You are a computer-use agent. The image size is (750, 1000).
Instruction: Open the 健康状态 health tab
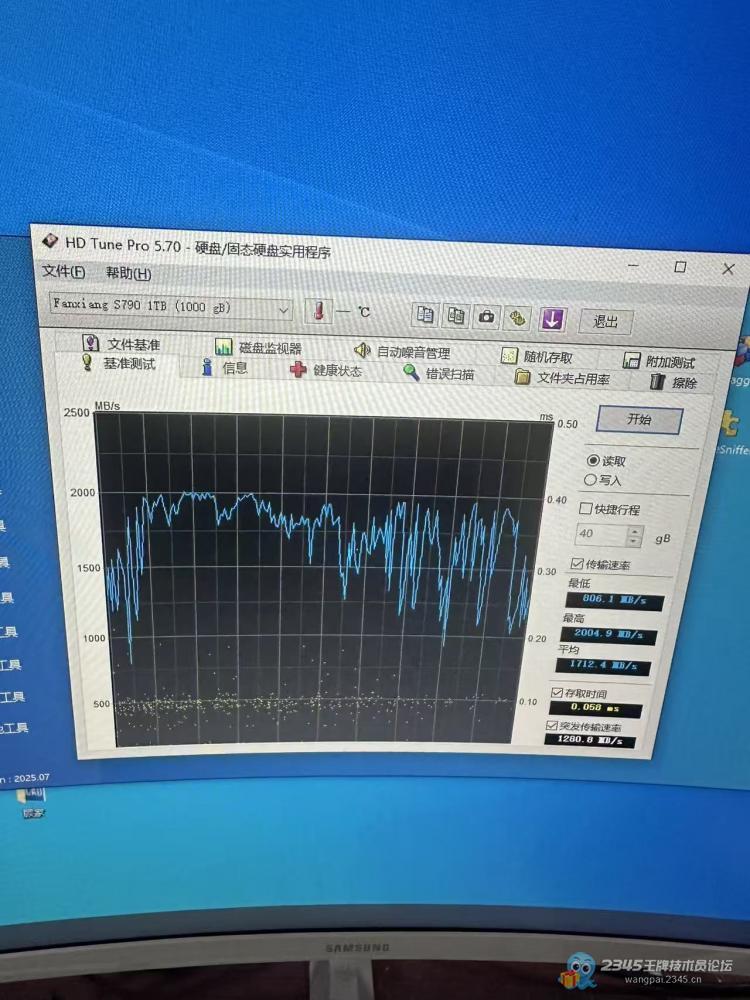326,371
